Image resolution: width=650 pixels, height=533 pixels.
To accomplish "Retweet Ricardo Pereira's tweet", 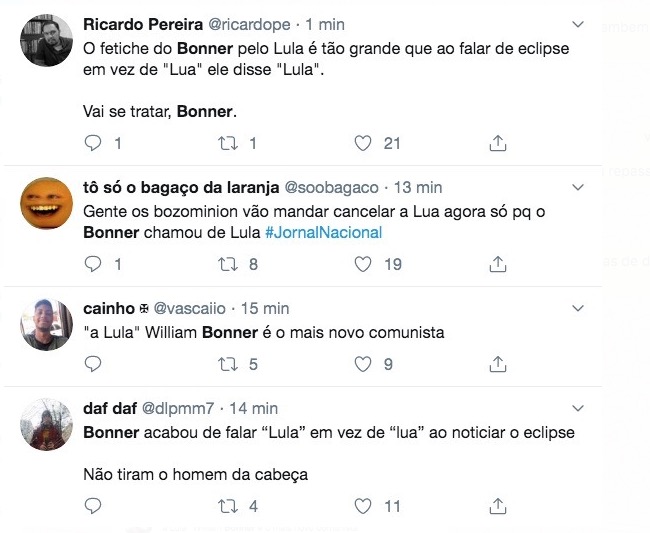I will pyautogui.click(x=227, y=144).
